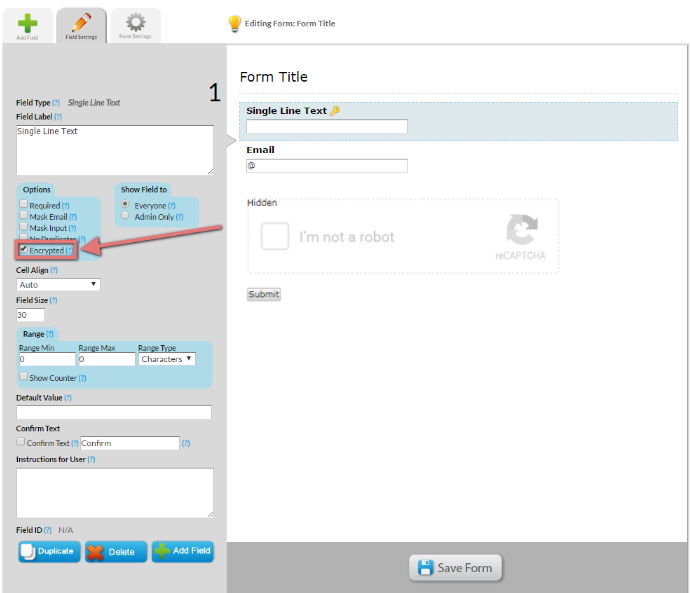Open help for Admin Only option

point(180,217)
